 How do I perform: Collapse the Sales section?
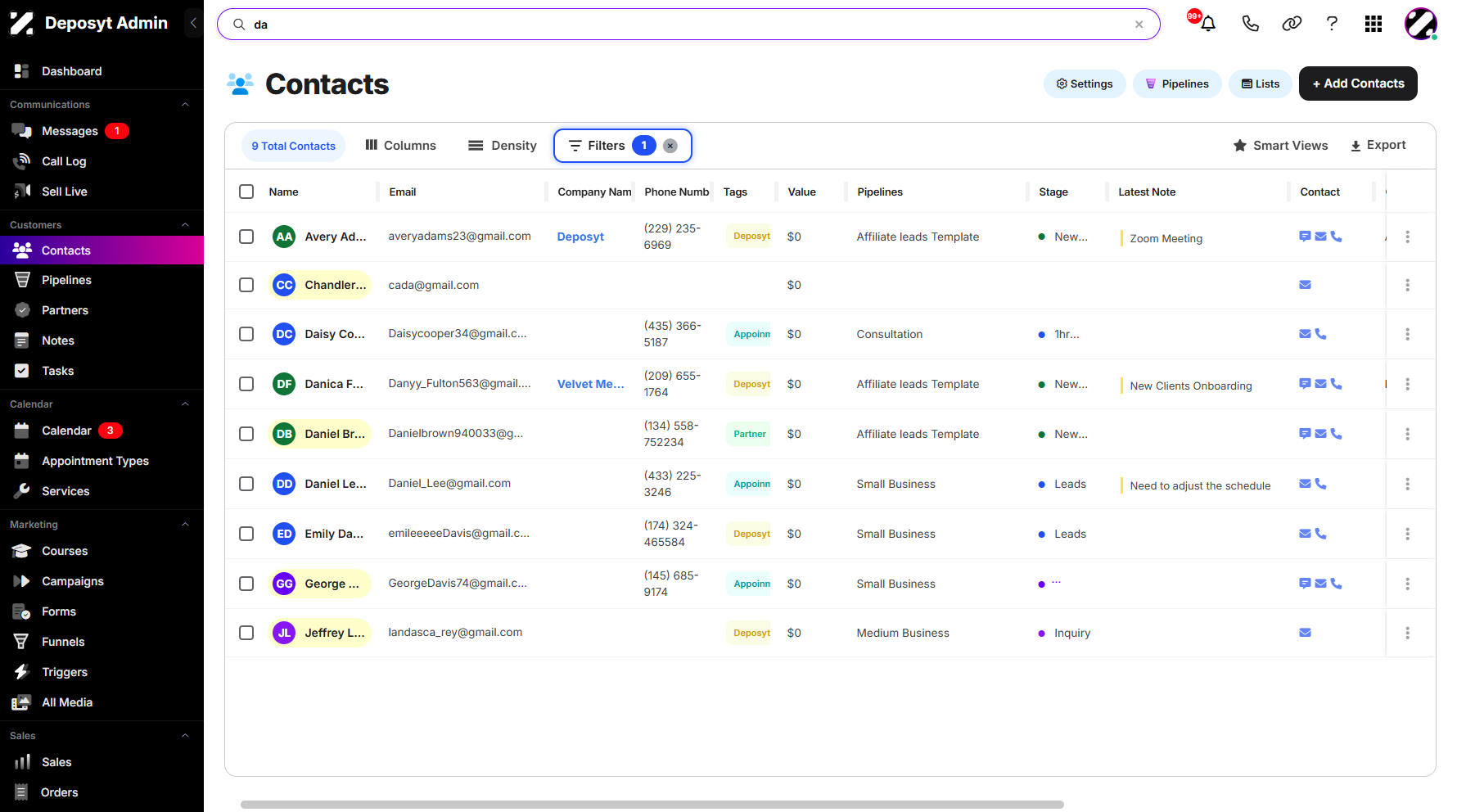pyautogui.click(x=185, y=736)
